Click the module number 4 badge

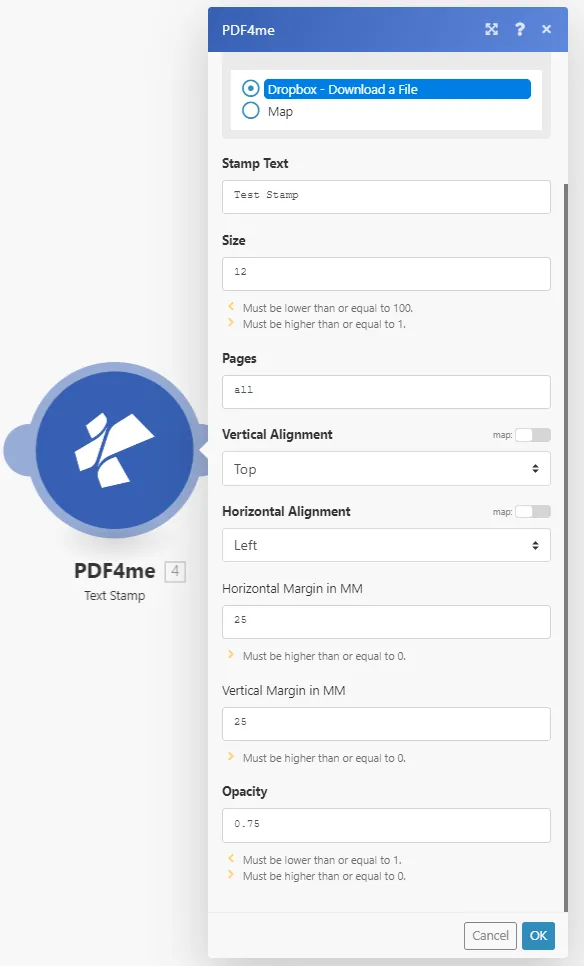click(x=175, y=571)
